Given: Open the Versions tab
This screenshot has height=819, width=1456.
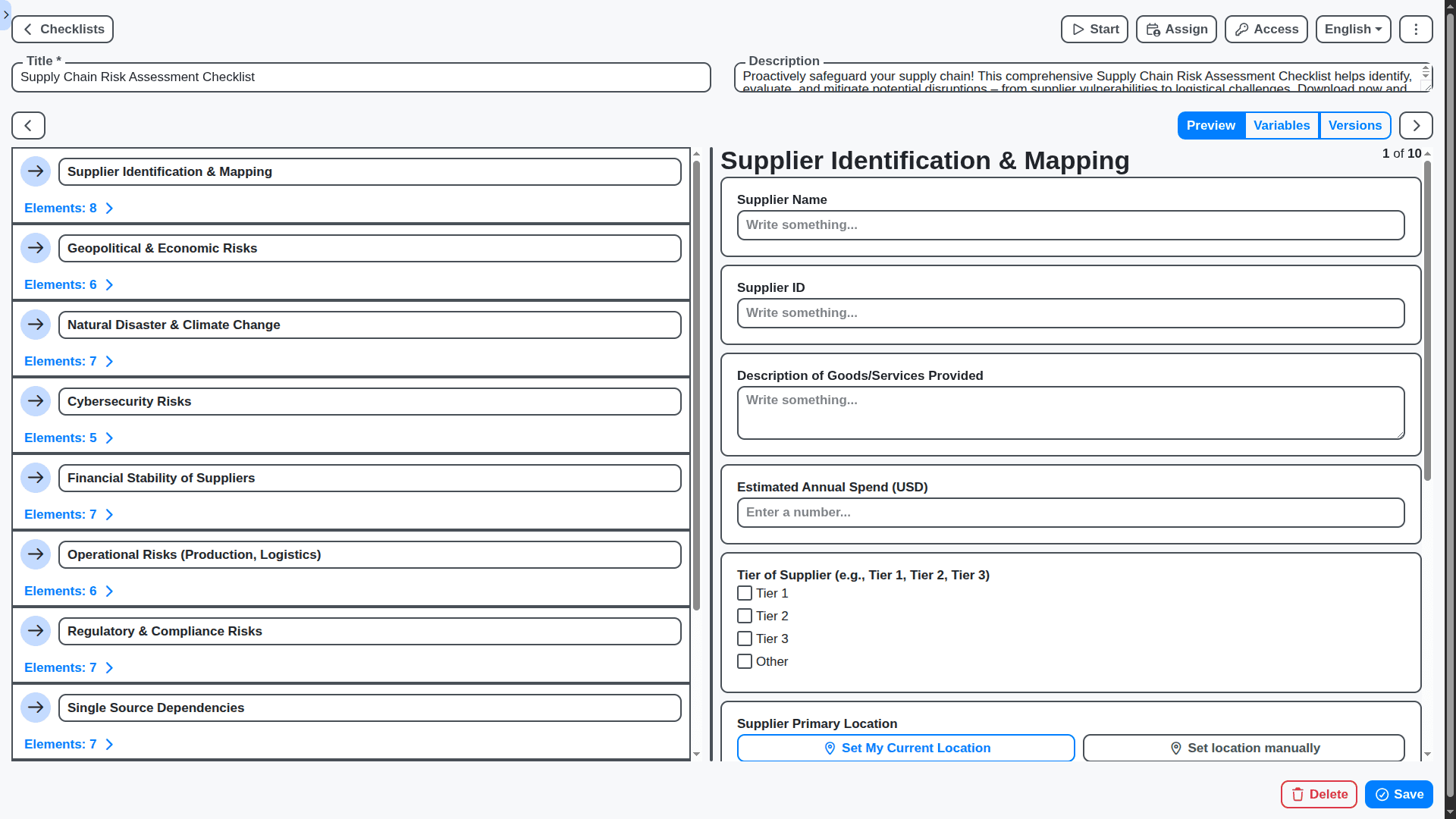Looking at the screenshot, I should coord(1355,125).
